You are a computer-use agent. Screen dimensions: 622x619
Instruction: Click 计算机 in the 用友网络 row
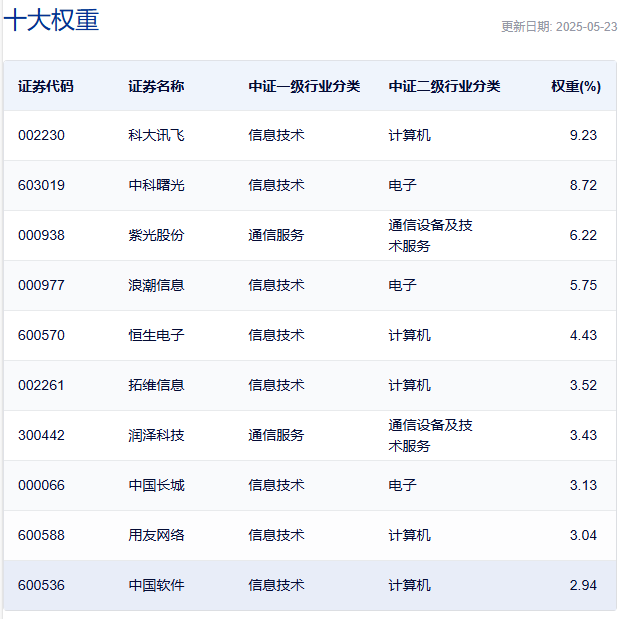(x=409, y=535)
